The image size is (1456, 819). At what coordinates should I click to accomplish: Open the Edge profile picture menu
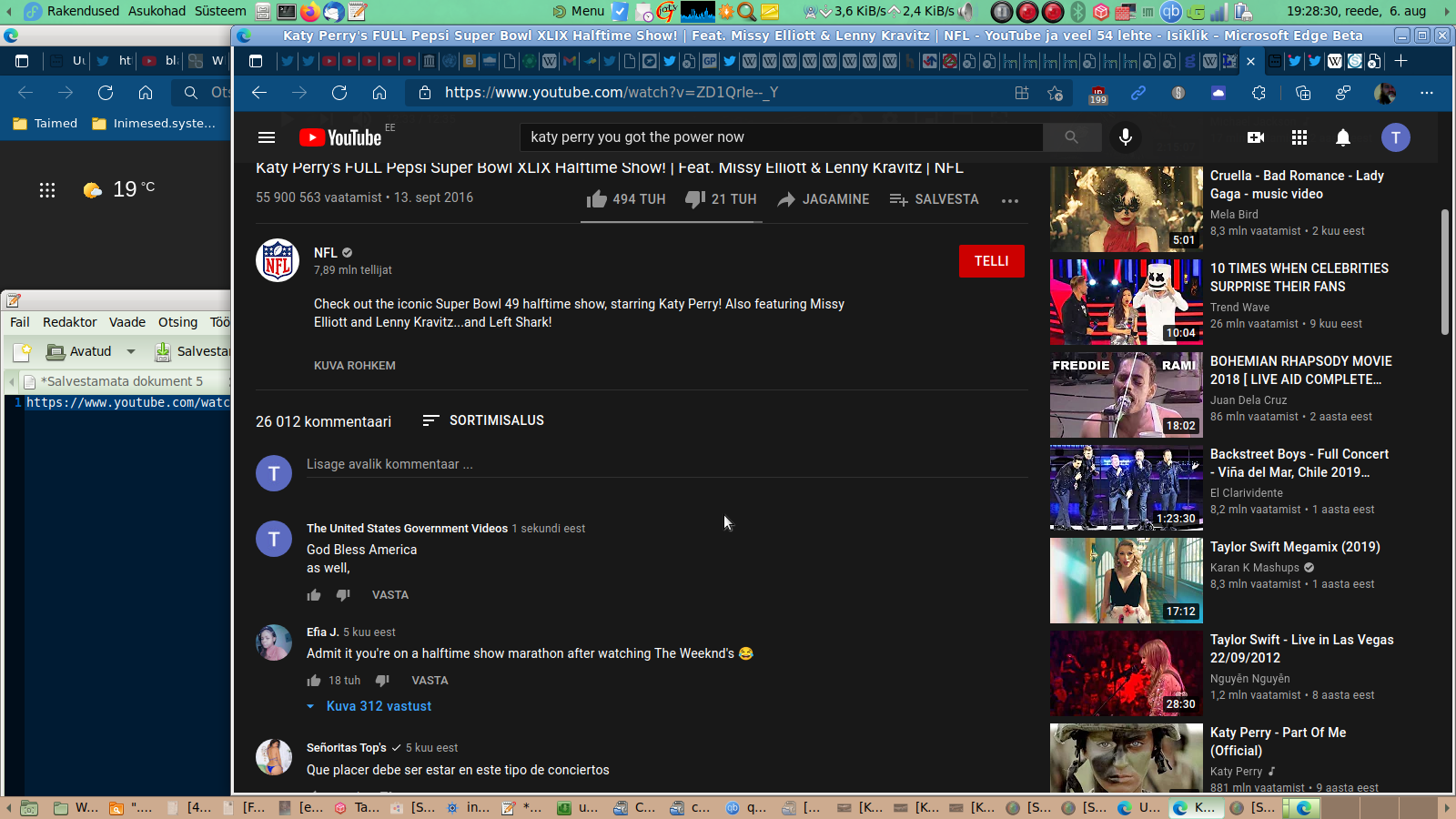[x=1385, y=93]
